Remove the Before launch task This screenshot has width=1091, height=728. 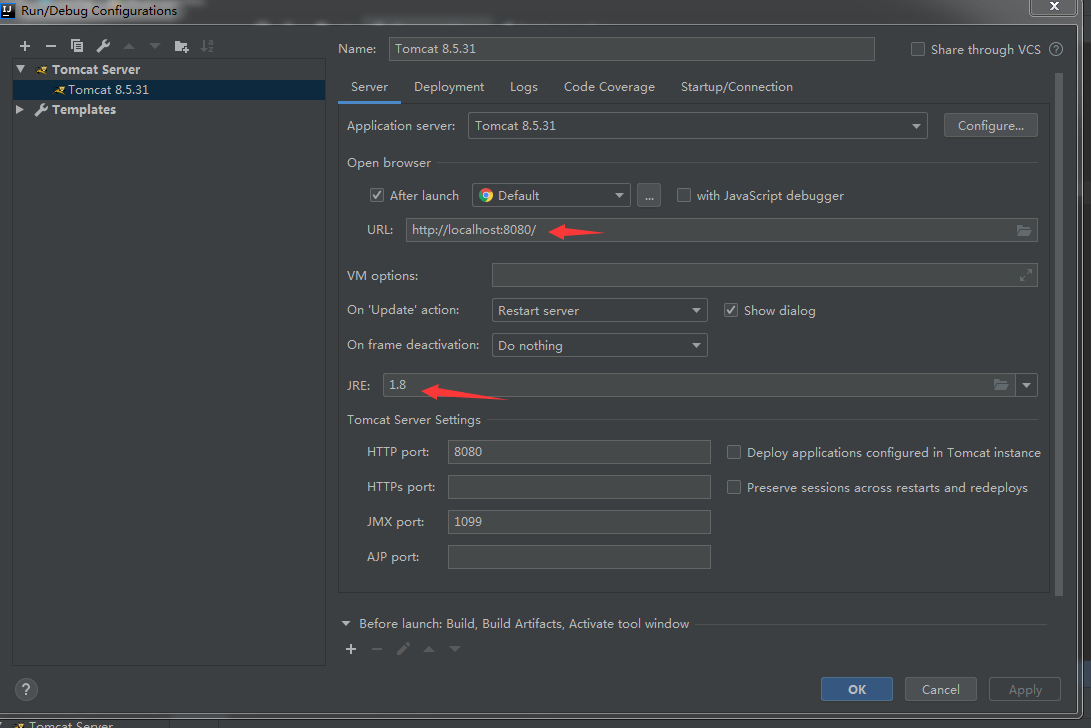(376, 649)
